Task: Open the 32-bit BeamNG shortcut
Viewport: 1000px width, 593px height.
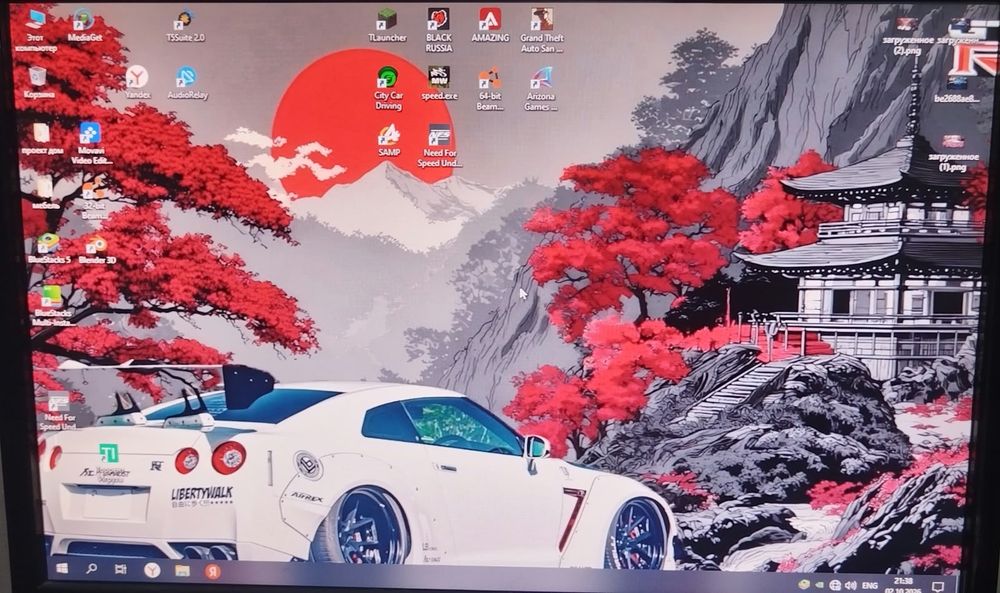Action: pos(94,199)
